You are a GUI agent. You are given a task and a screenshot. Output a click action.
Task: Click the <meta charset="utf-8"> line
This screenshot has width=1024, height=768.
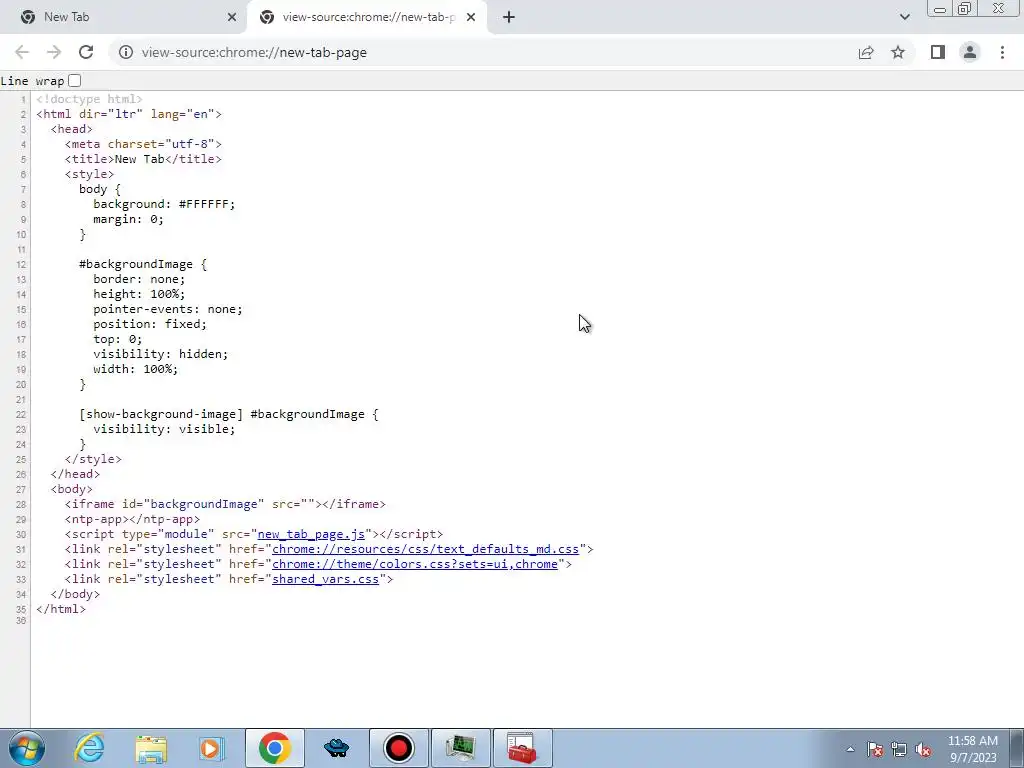click(x=143, y=144)
